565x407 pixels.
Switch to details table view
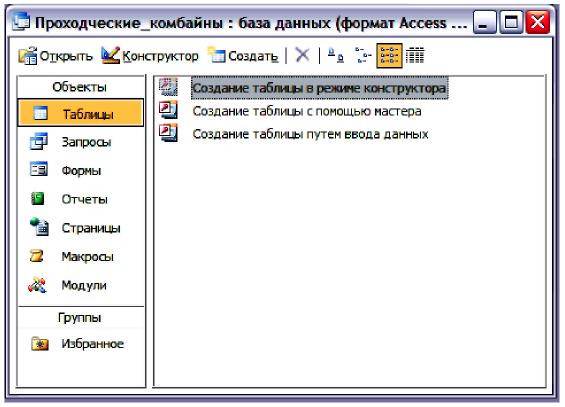pos(415,55)
